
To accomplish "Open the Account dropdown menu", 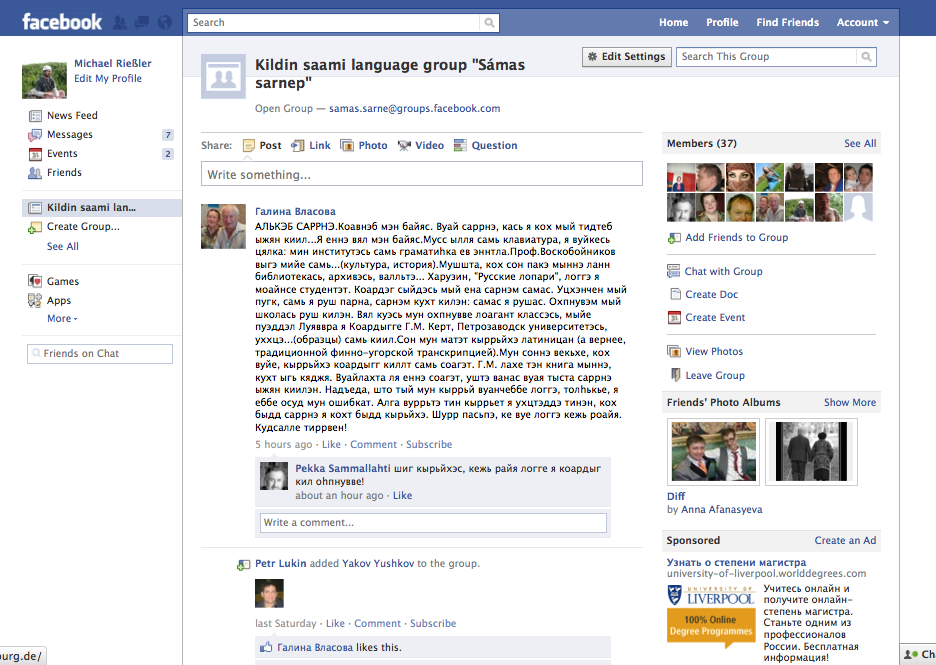I will pos(863,23).
